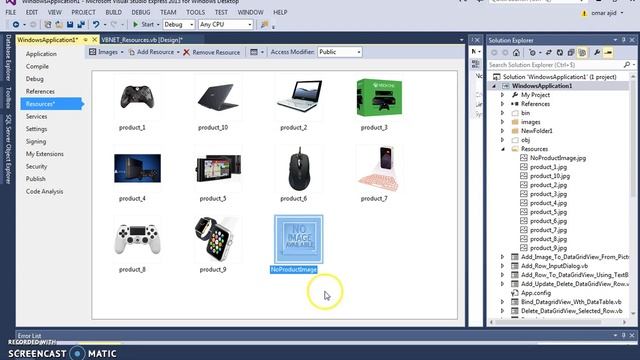Toggle Preview Selected Items icon
The height and width of the screenshot is (360, 640).
[608, 53]
